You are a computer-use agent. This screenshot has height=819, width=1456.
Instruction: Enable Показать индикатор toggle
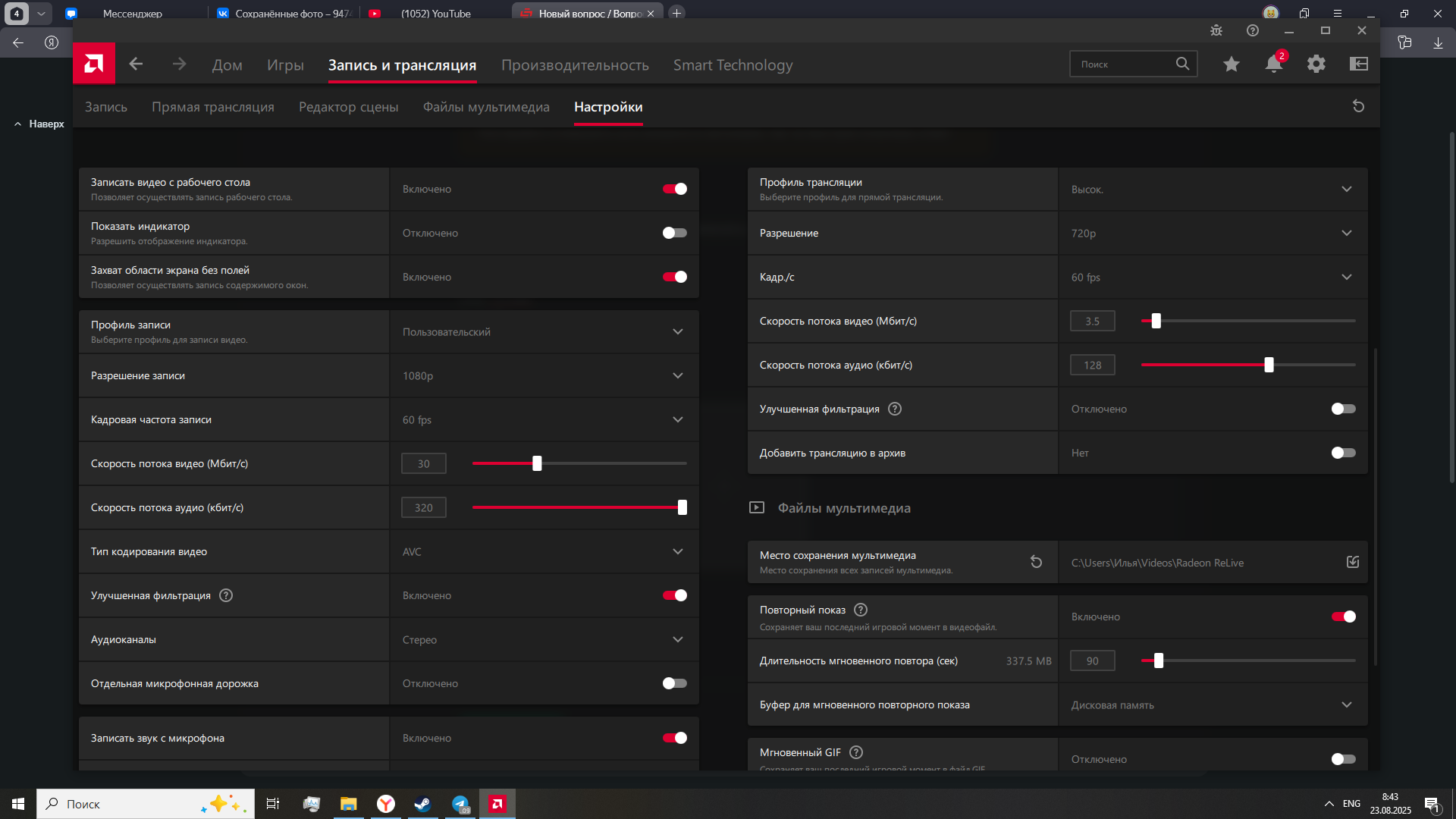click(675, 233)
